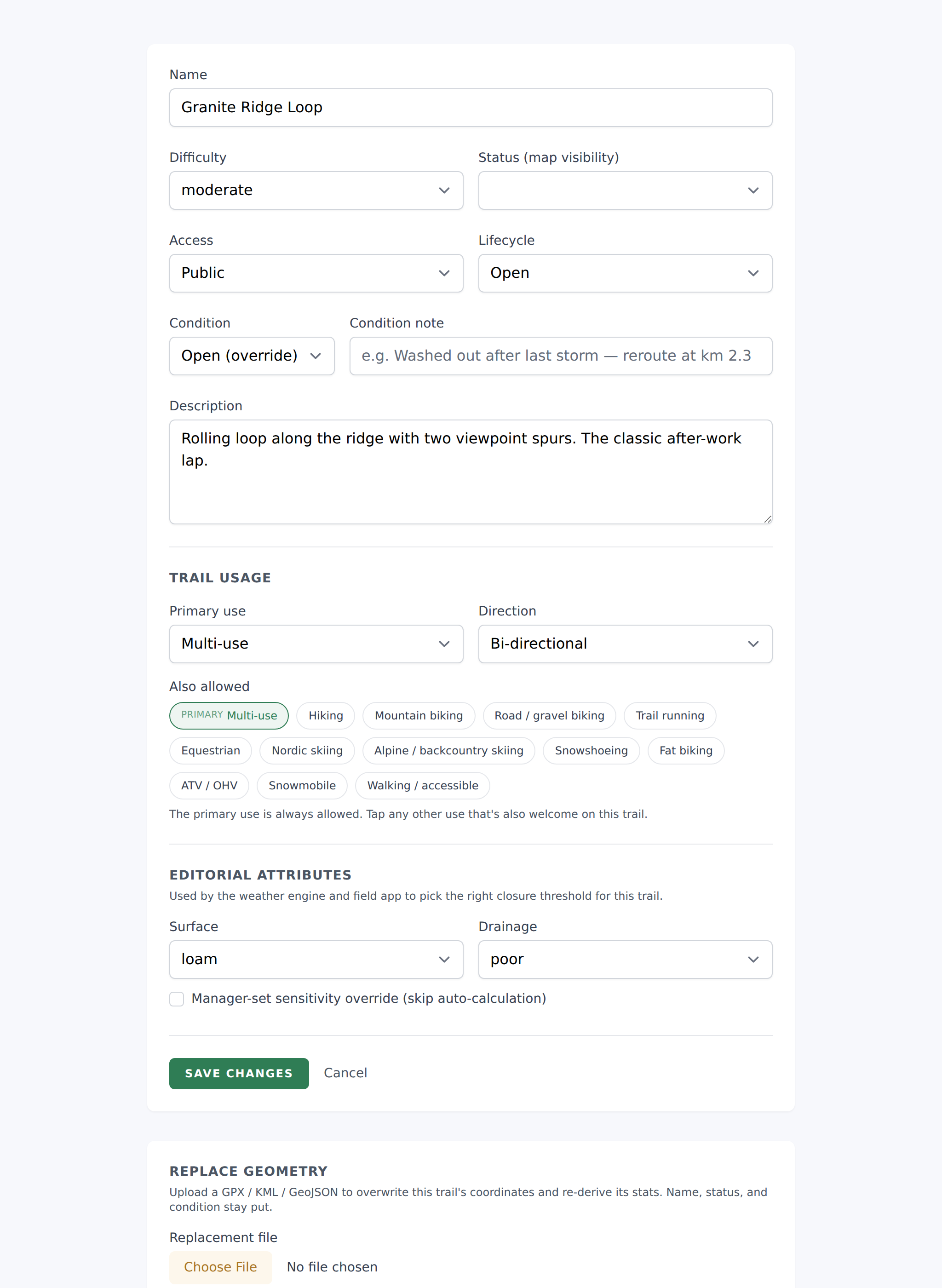Screen dimensions: 942x1288
Task: Open the Access dropdown showing Public
Action: tap(316, 272)
